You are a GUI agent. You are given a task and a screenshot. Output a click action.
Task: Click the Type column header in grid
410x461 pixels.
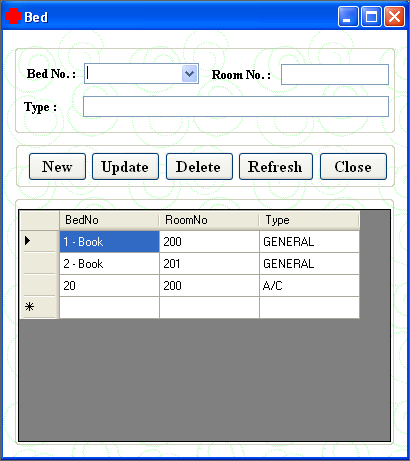pyautogui.click(x=309, y=220)
